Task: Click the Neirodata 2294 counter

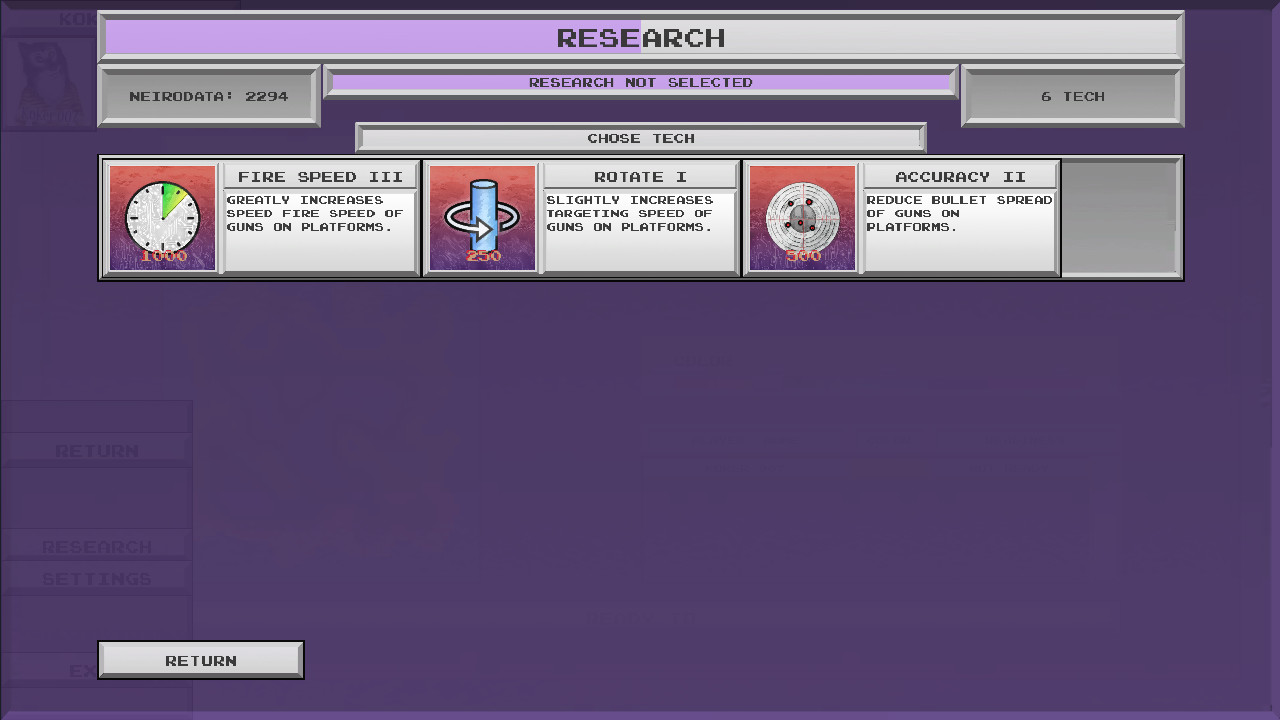Action: 208,97
